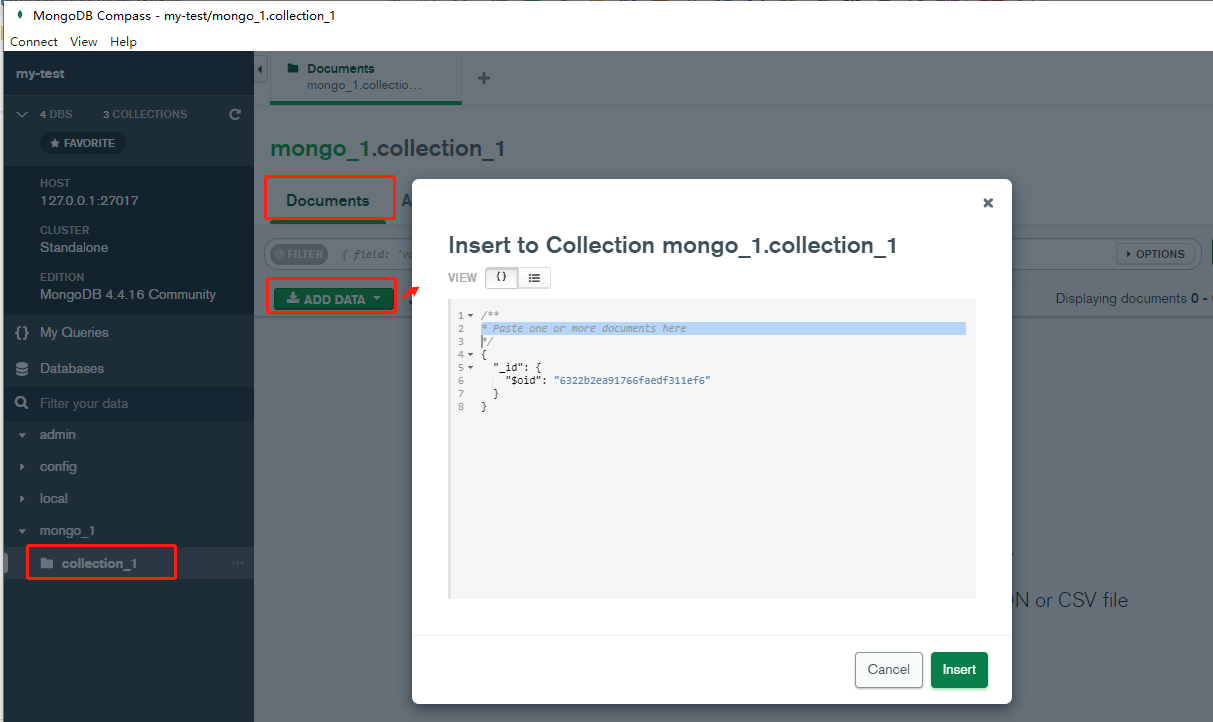Click the MongoDB Compass leaf icon in title bar
The width and height of the screenshot is (1213, 722).
tap(18, 15)
